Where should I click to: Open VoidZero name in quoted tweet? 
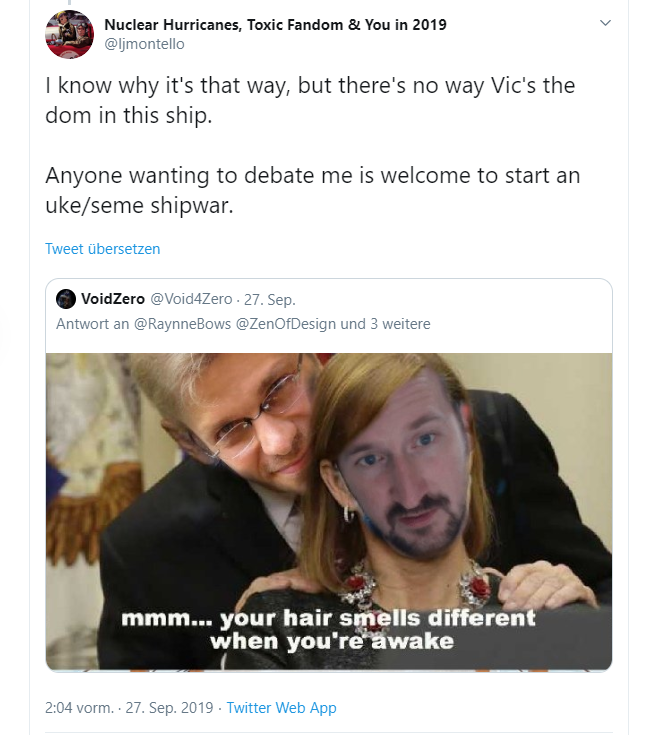(x=113, y=299)
